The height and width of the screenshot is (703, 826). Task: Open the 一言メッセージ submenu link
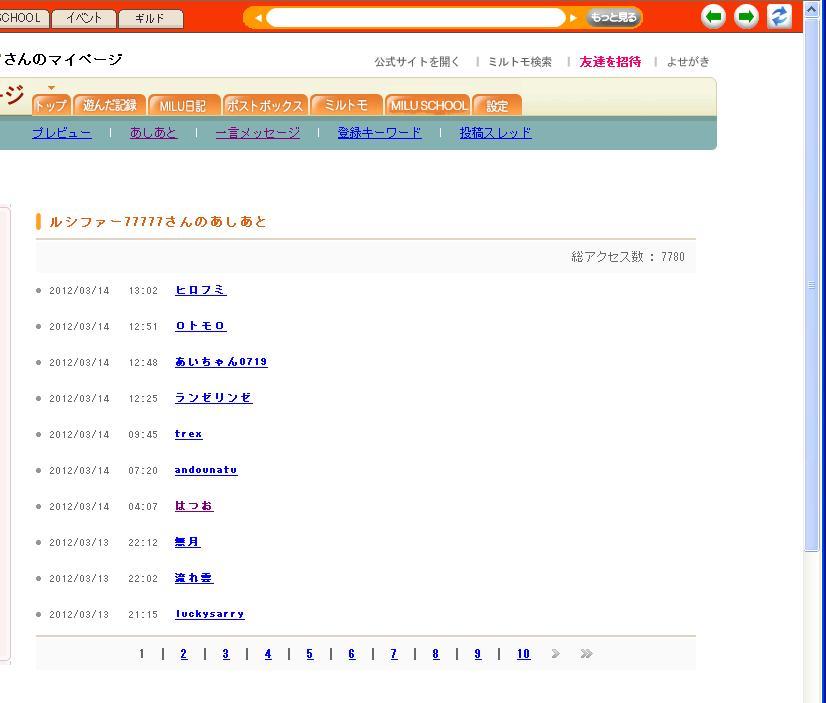pyautogui.click(x=257, y=132)
